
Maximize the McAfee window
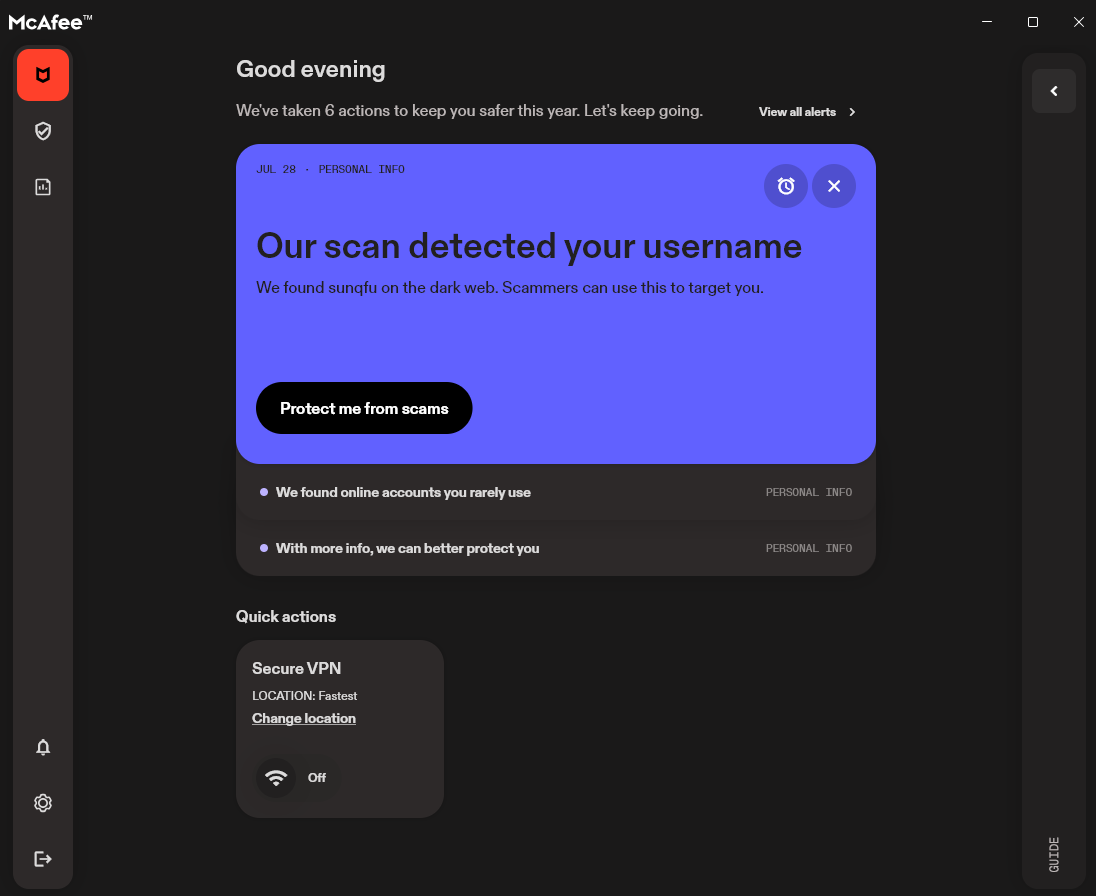1032,22
